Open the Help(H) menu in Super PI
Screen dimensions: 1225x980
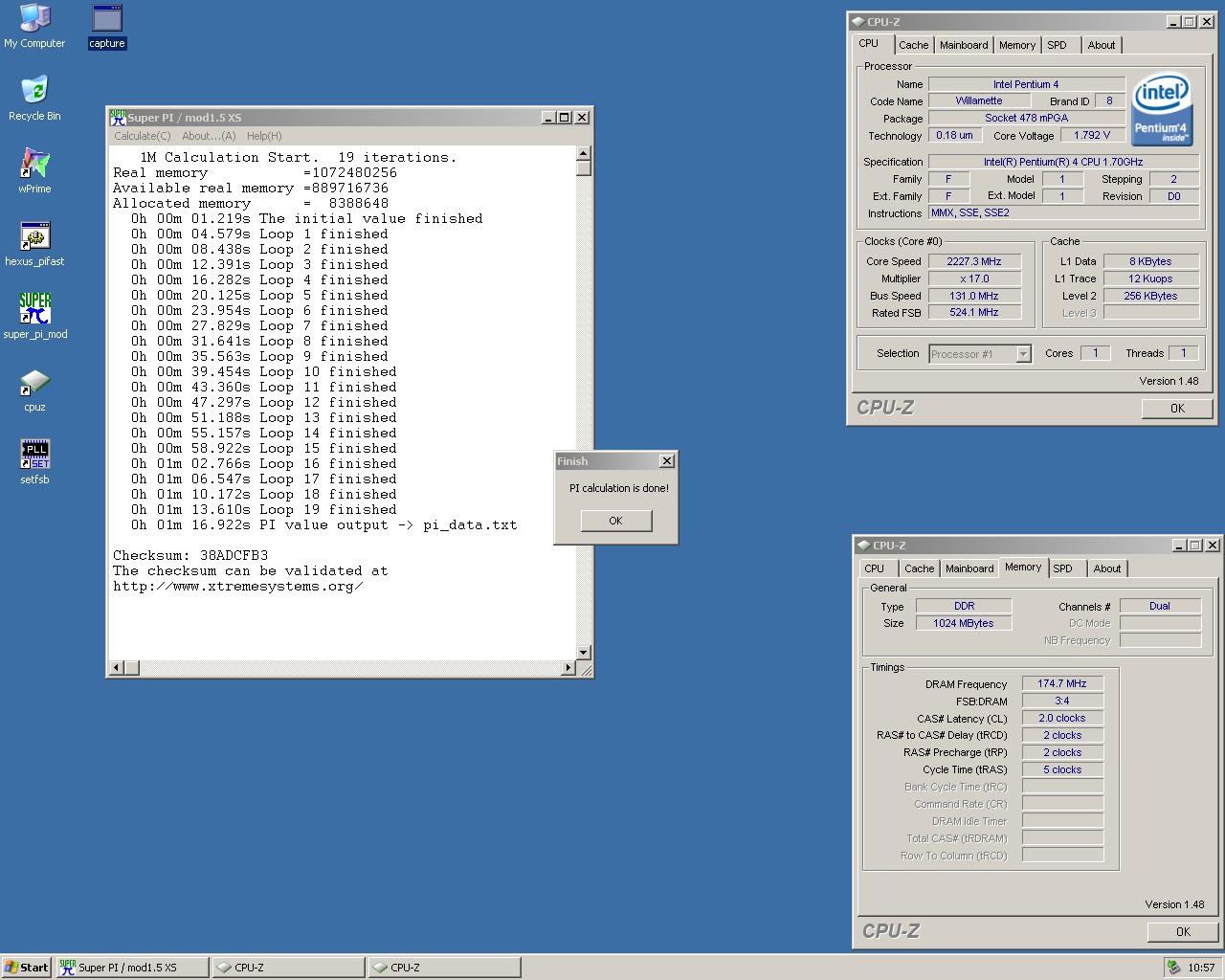[x=264, y=136]
